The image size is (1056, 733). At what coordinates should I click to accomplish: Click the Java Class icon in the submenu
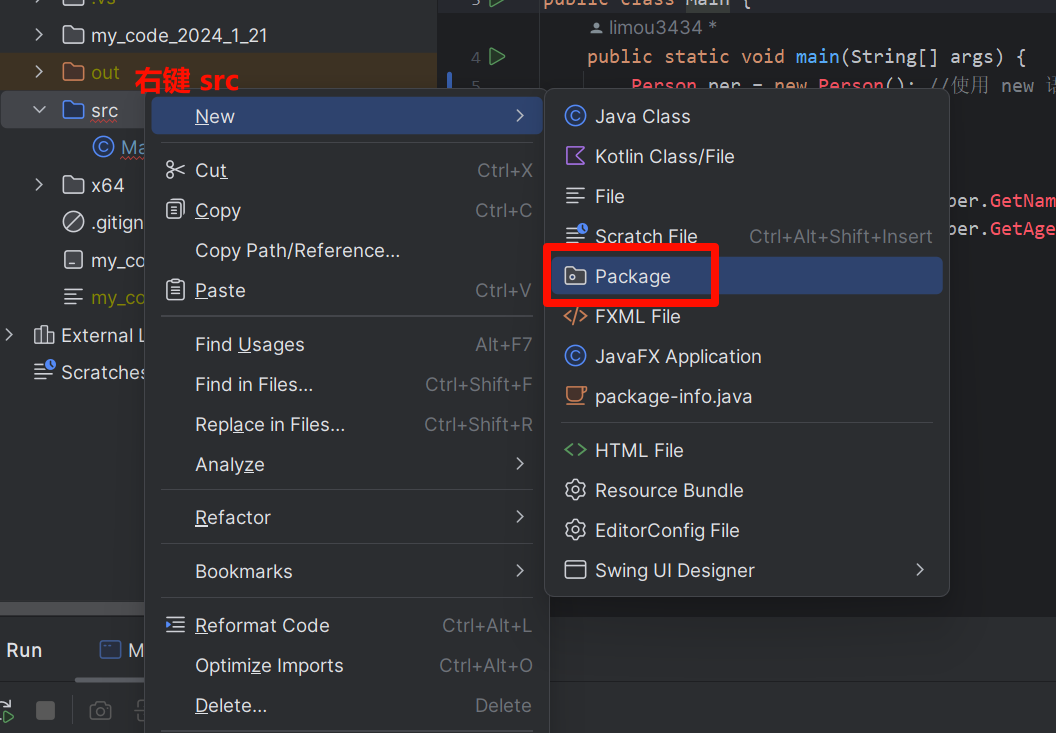(575, 117)
